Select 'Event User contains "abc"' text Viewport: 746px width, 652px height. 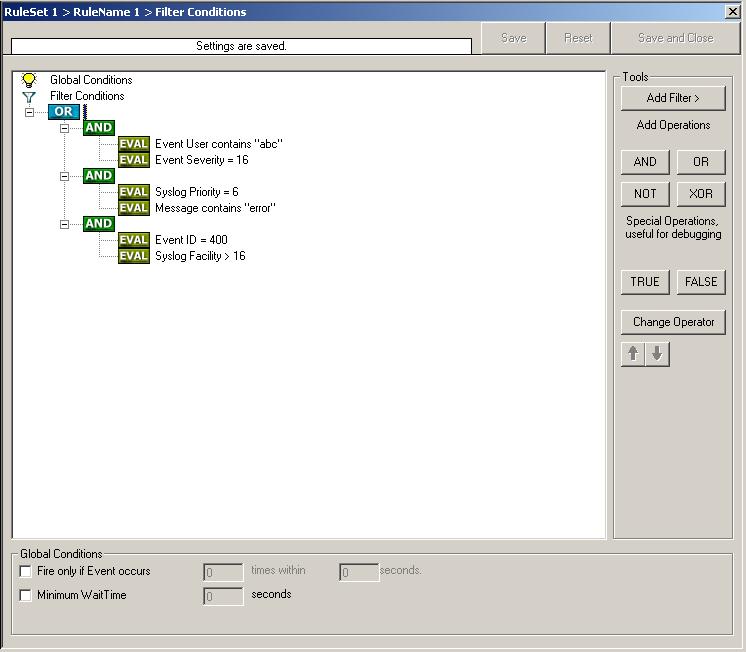click(x=219, y=144)
